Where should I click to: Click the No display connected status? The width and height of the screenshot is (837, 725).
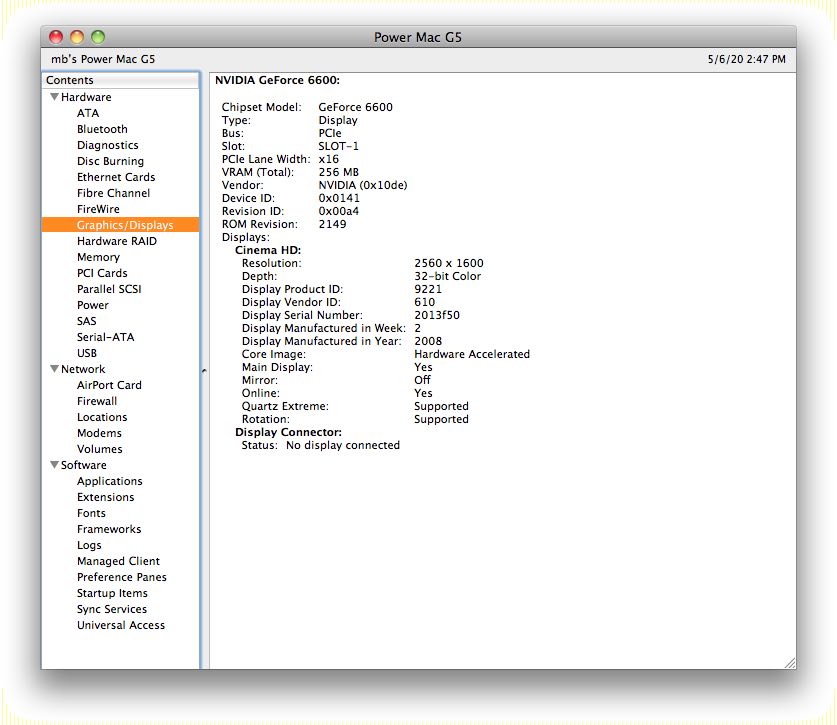343,445
